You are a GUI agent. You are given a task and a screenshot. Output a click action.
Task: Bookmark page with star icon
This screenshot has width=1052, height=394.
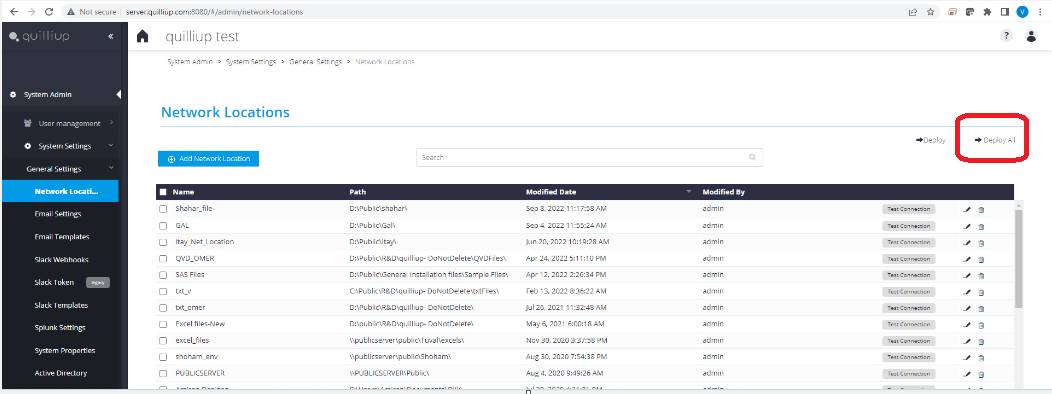click(x=931, y=11)
